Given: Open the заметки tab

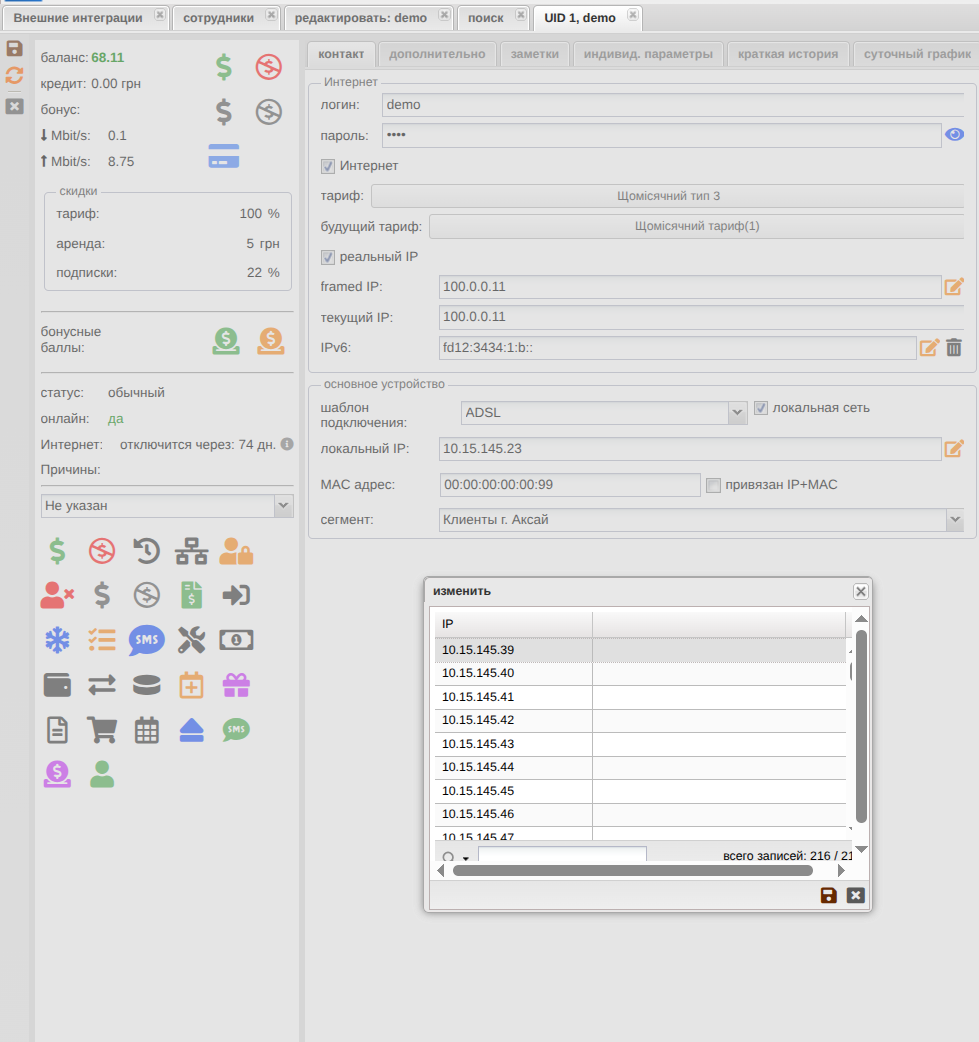Looking at the screenshot, I should click(534, 54).
